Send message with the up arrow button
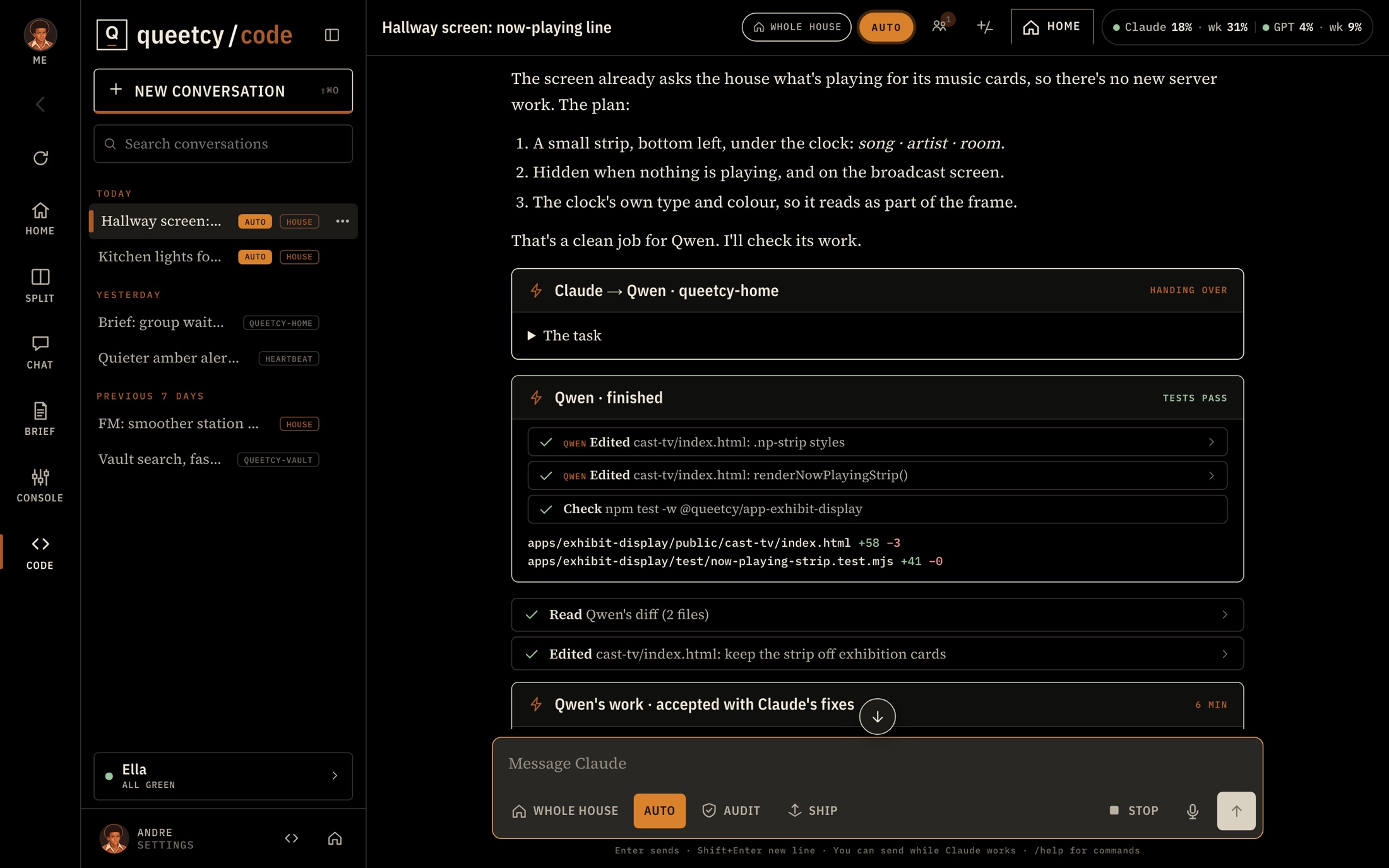 tap(1236, 811)
